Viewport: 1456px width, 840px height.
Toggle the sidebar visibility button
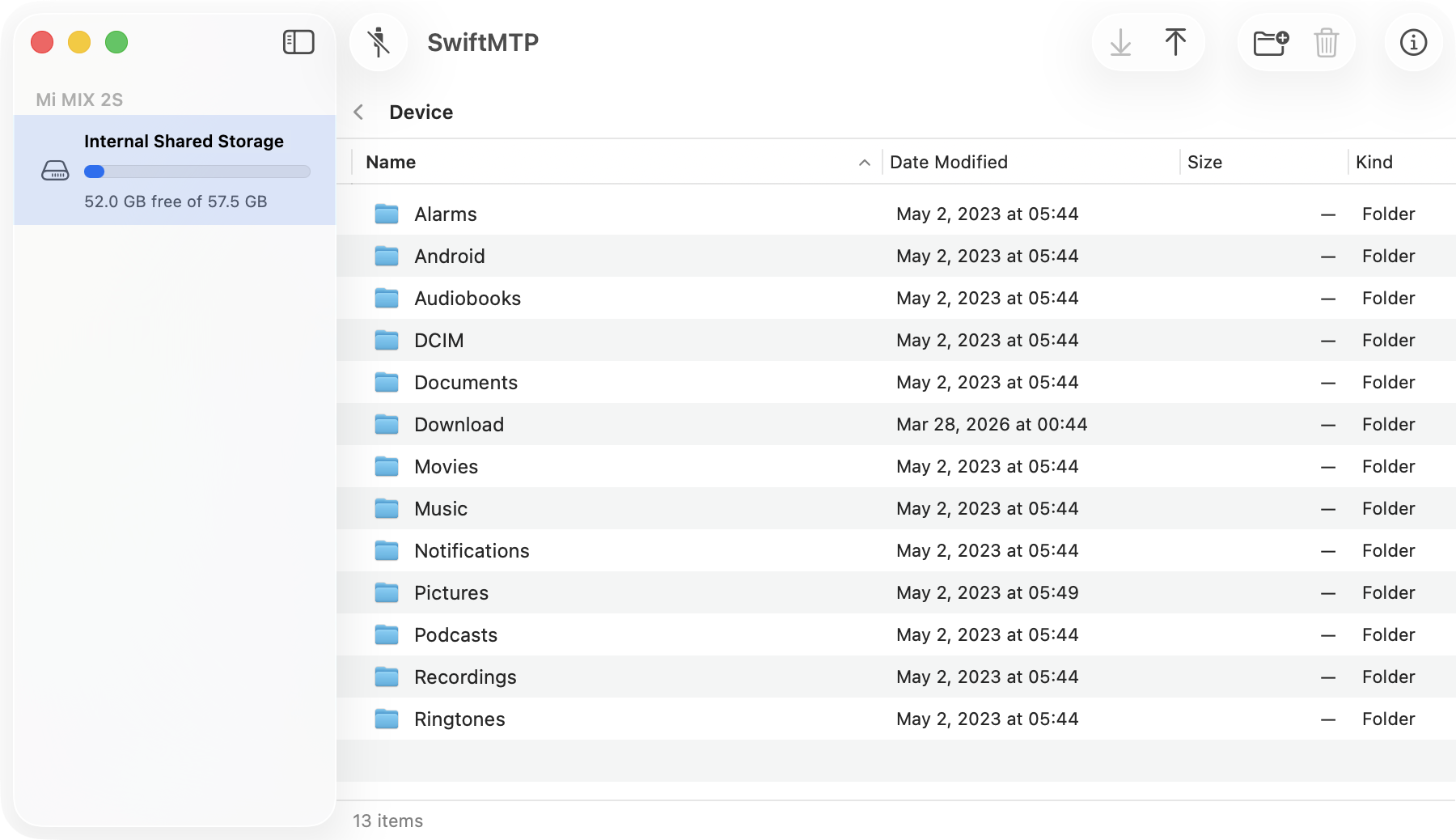tap(298, 41)
